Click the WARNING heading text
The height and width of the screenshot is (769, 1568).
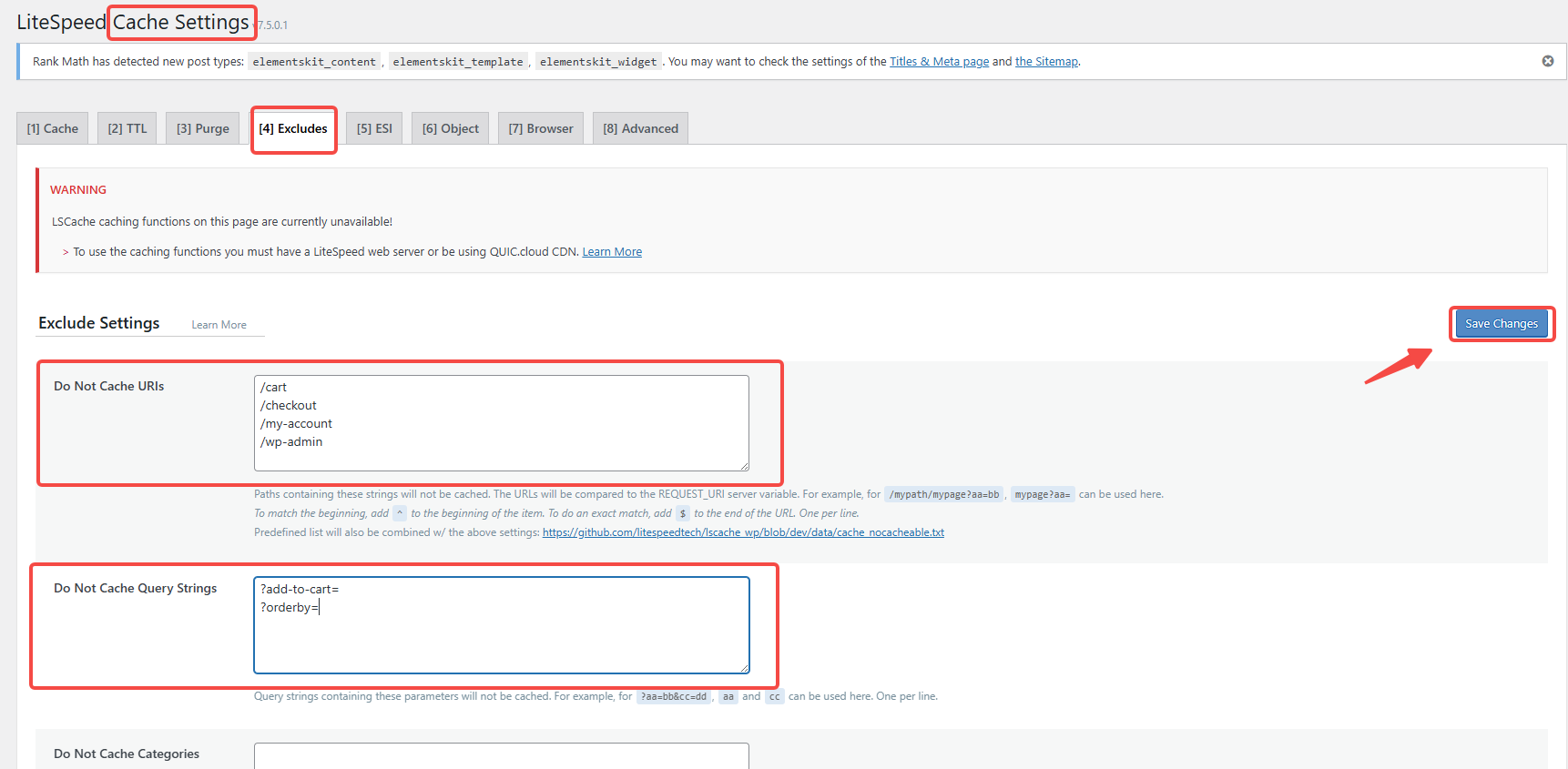point(78,189)
